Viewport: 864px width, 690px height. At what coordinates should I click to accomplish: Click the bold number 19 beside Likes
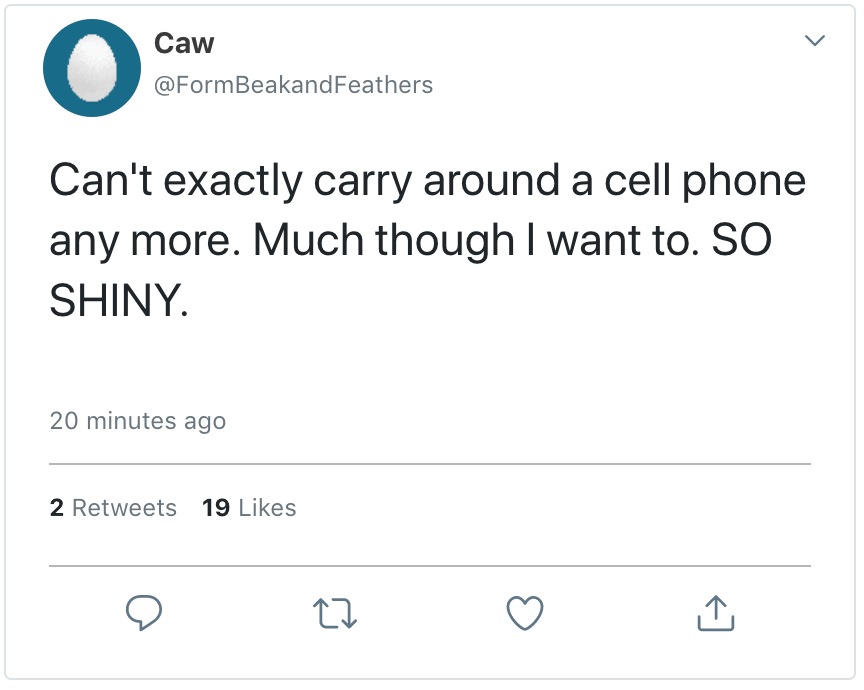[216, 508]
